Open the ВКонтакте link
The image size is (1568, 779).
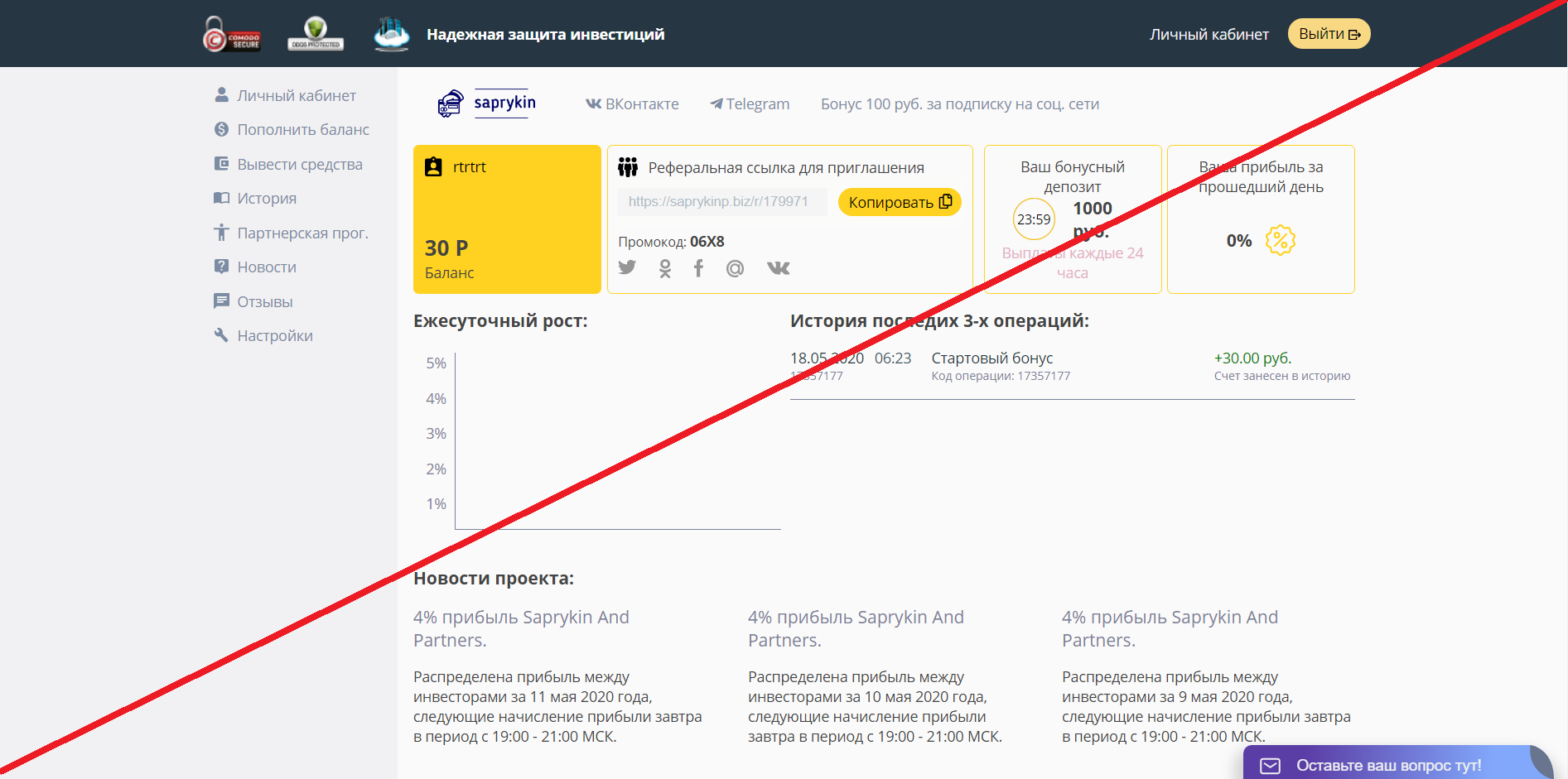pyautogui.click(x=632, y=103)
